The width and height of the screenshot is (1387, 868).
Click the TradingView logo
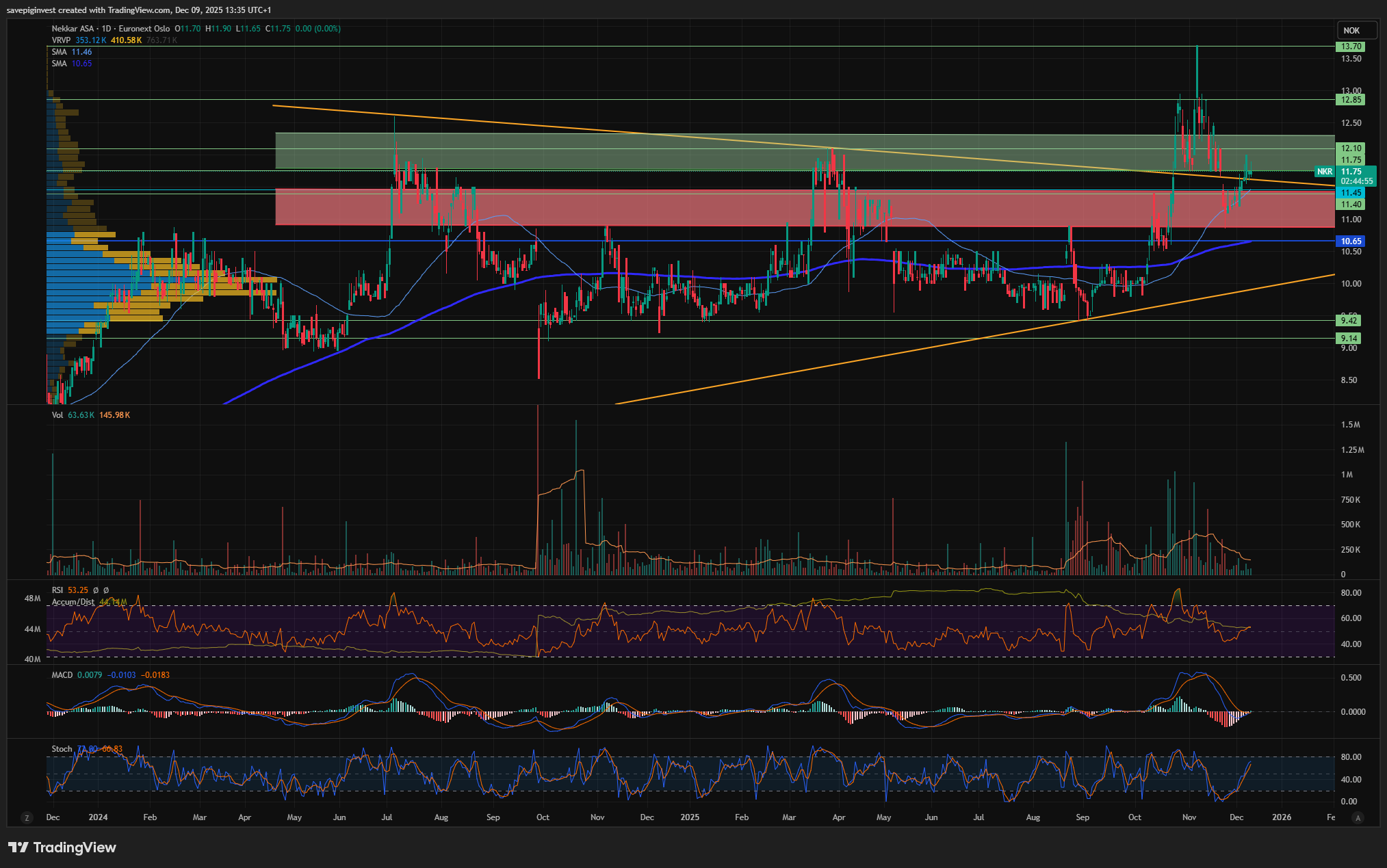coord(62,847)
